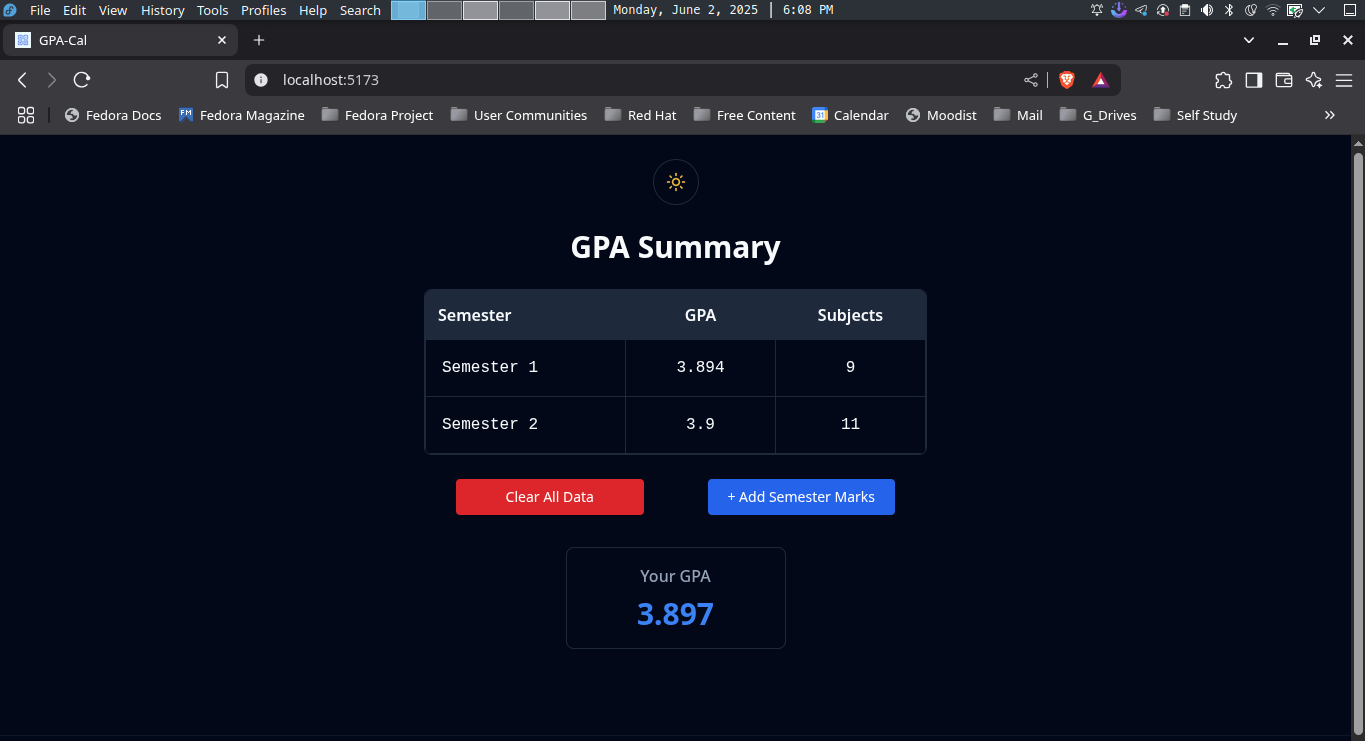Open the Moodist bookmark
The width and height of the screenshot is (1365, 741).
[x=941, y=115]
